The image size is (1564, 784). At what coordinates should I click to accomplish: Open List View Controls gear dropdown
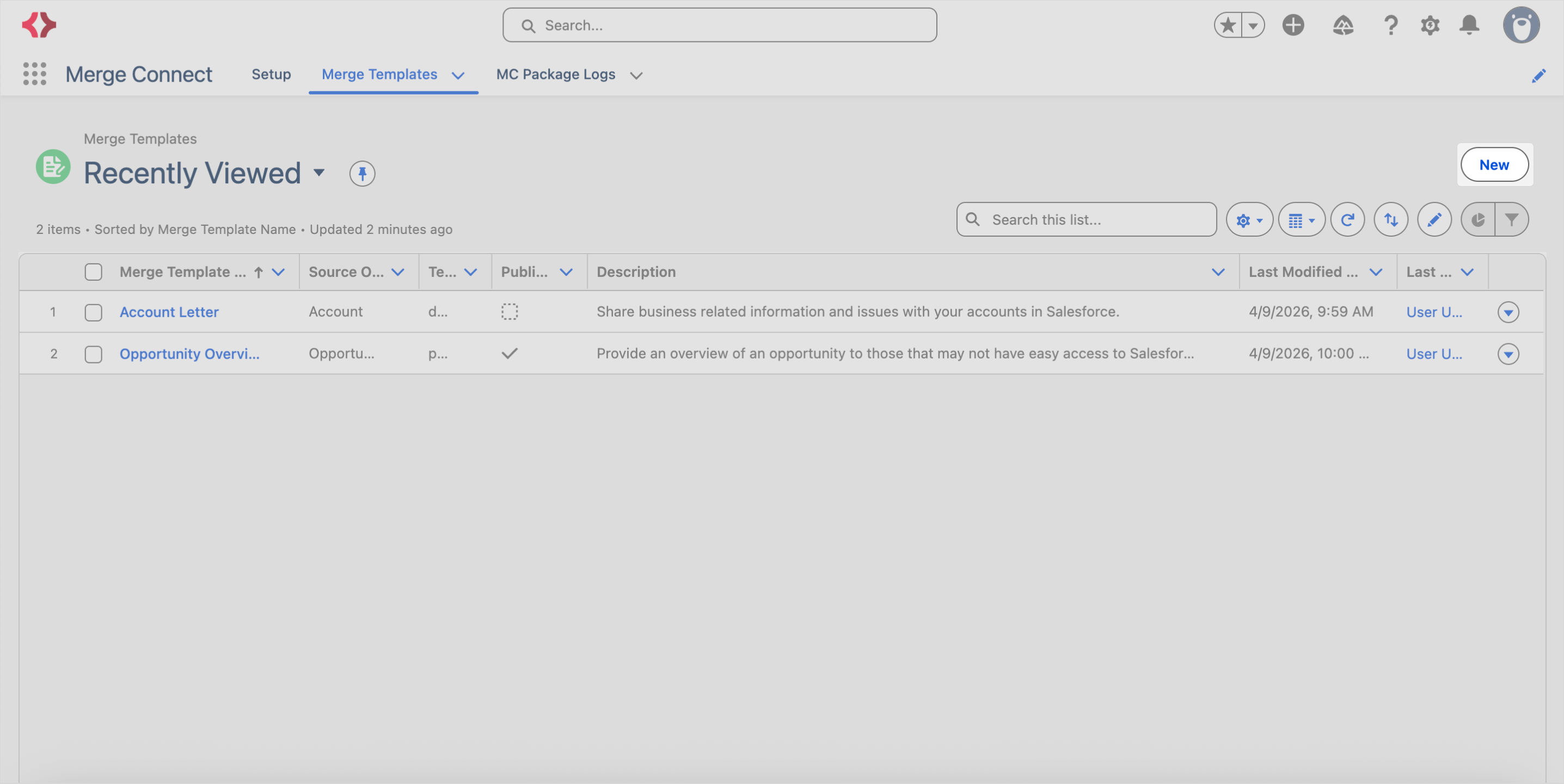point(1249,220)
